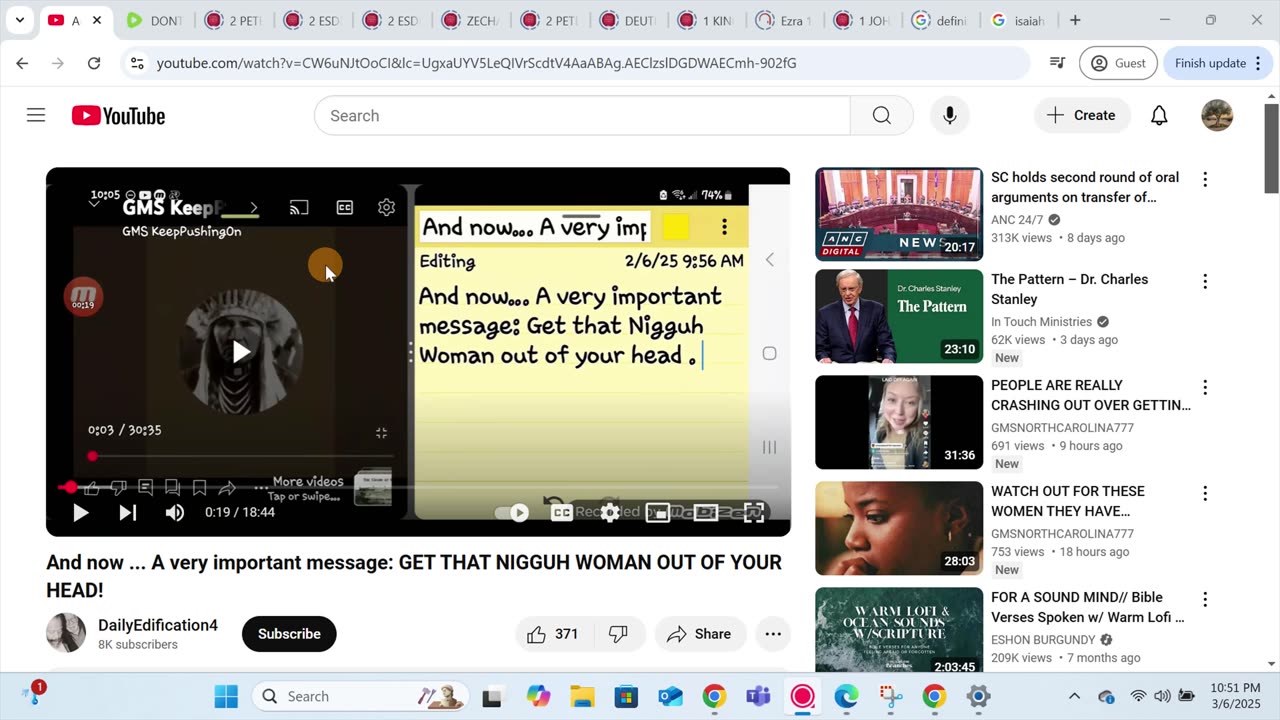Skip to the next video

click(128, 512)
